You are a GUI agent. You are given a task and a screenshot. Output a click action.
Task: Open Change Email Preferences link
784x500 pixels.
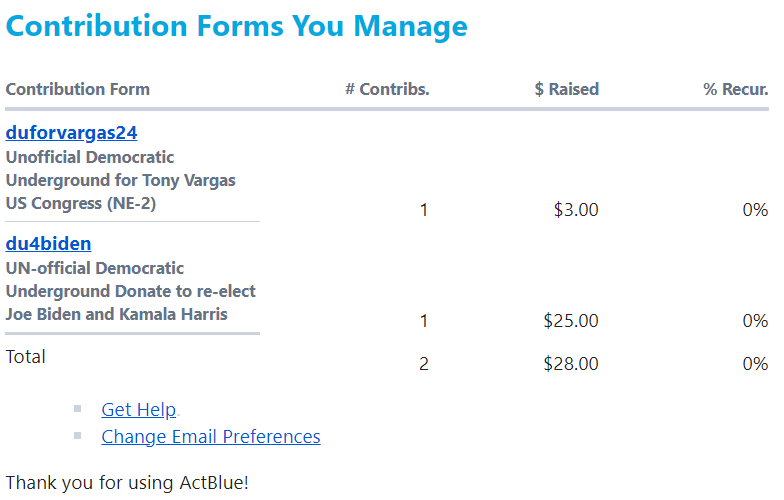[211, 436]
